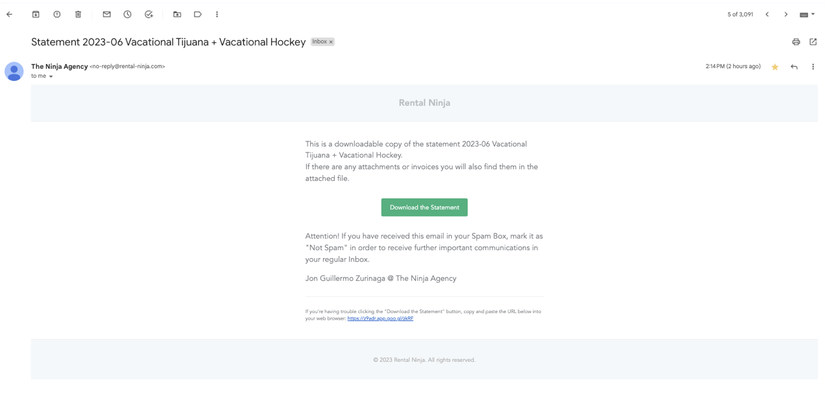Image resolution: width=828 pixels, height=402 pixels.
Task: Go to the next newer email
Action: pos(767,14)
